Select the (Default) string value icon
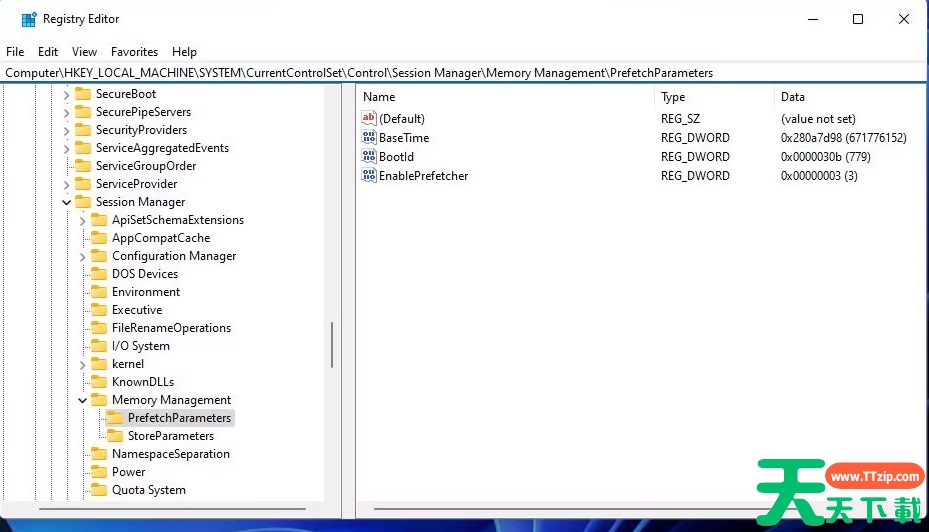 (x=369, y=118)
